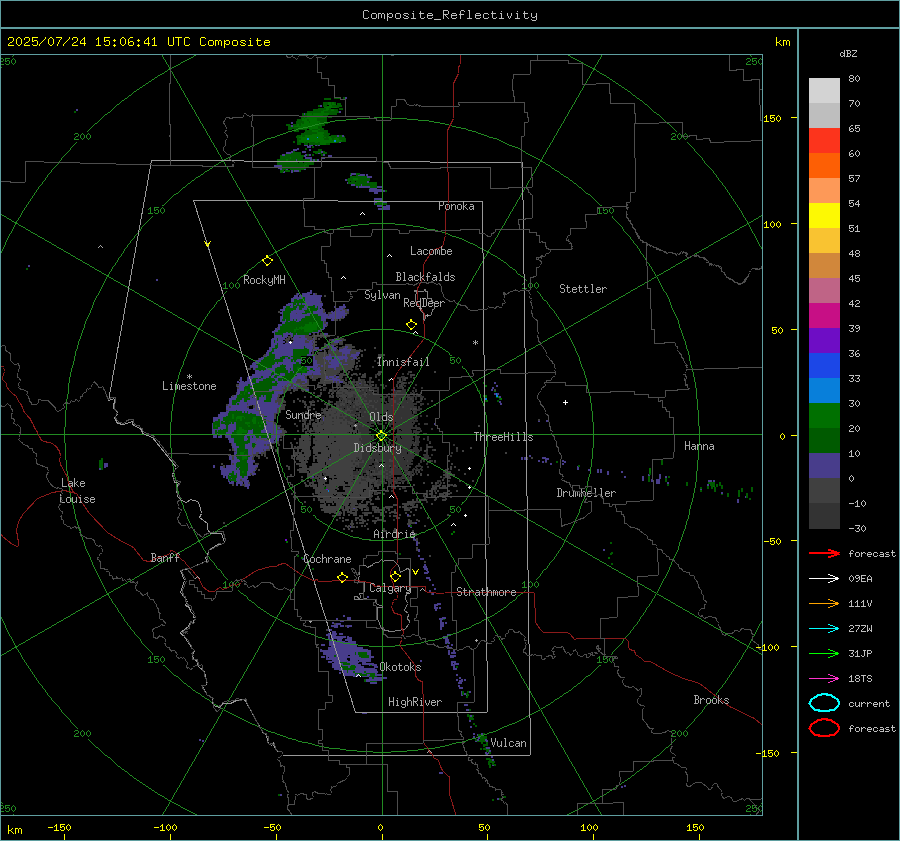Click the Strathmore city label
The height and width of the screenshot is (841, 900).
[x=486, y=592]
